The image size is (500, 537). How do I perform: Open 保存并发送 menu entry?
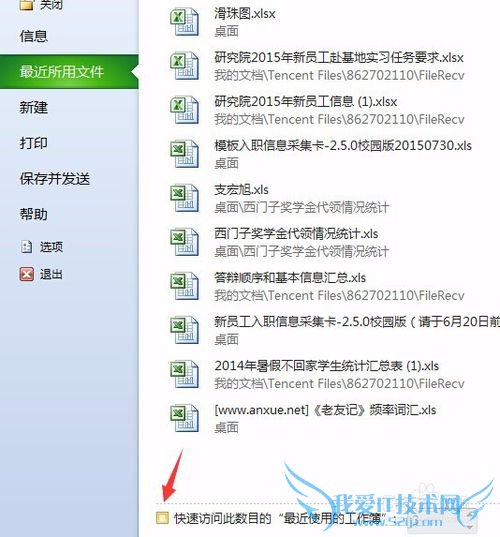pyautogui.click(x=55, y=179)
